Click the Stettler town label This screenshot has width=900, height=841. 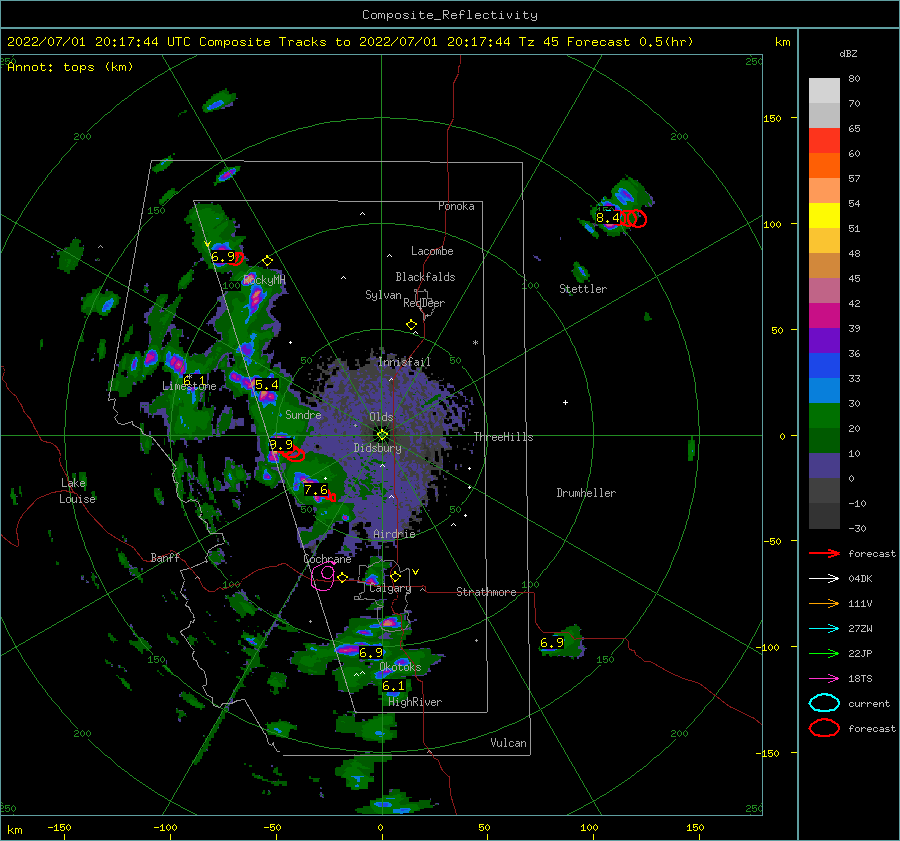pyautogui.click(x=583, y=289)
